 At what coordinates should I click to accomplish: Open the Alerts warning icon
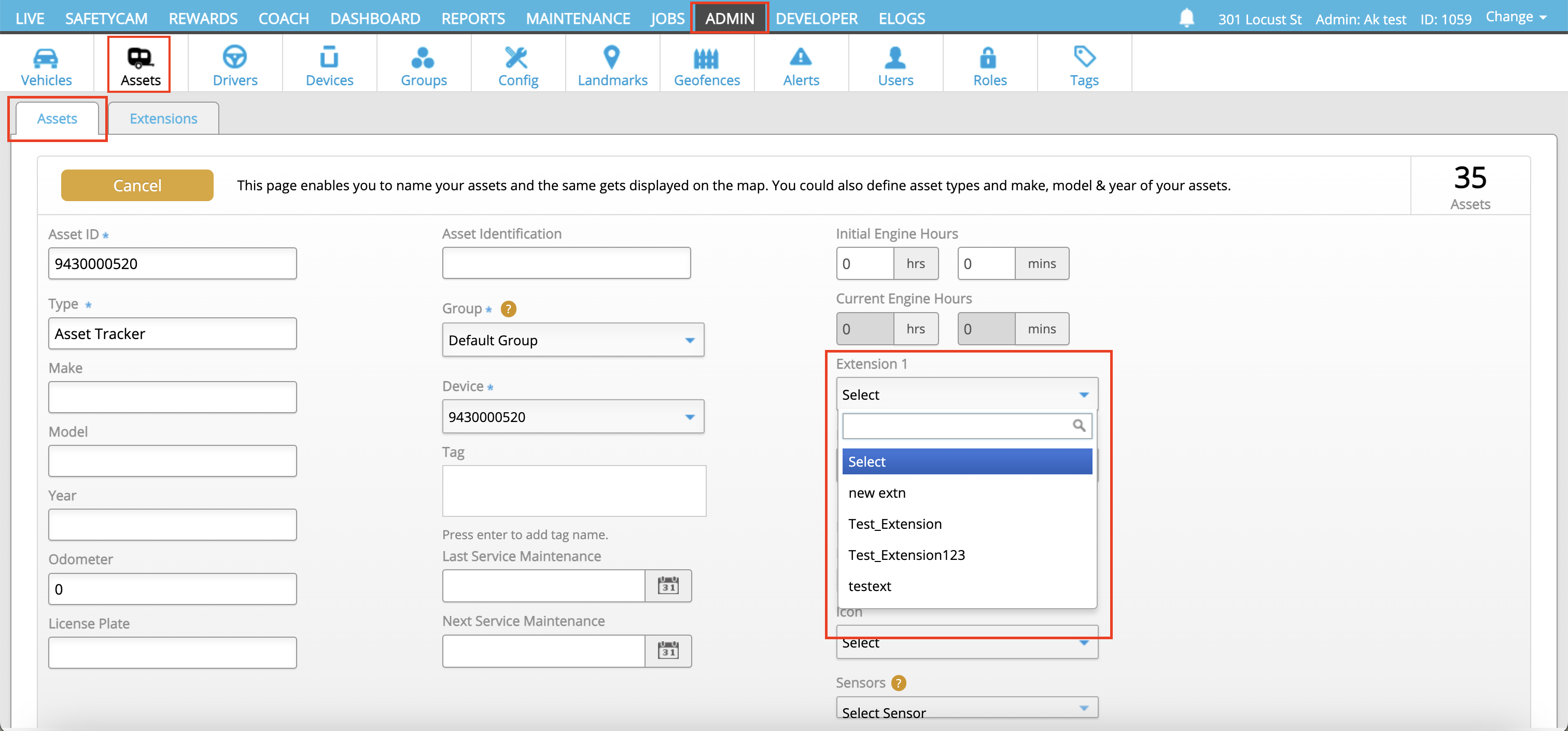click(801, 58)
